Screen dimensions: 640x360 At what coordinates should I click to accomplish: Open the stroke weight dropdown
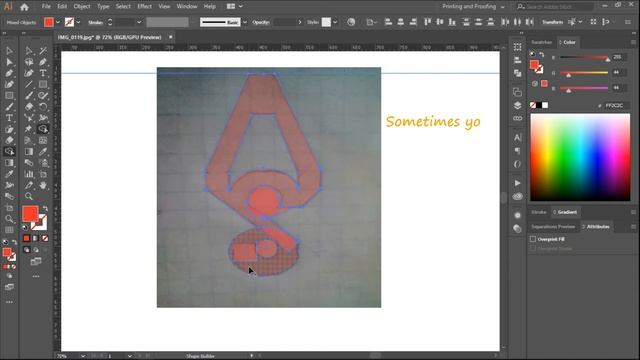click(139, 22)
